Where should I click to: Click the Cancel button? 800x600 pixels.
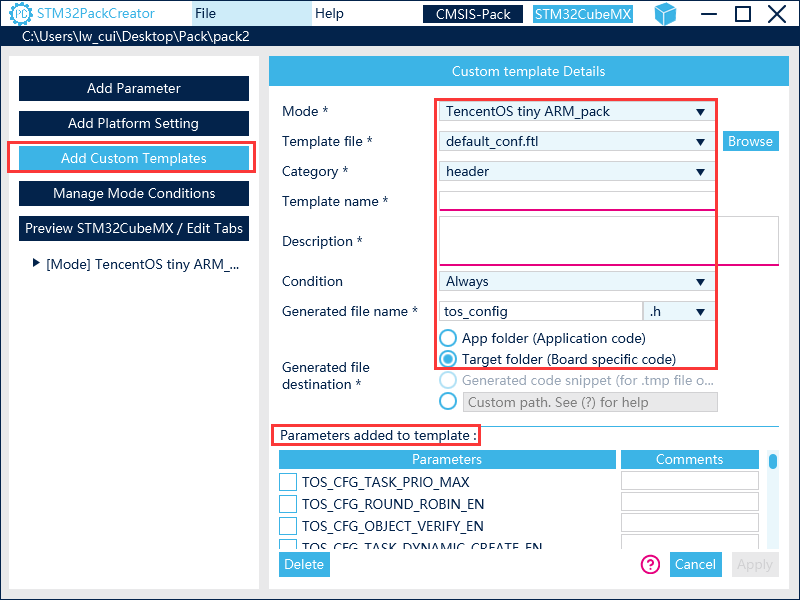695,564
